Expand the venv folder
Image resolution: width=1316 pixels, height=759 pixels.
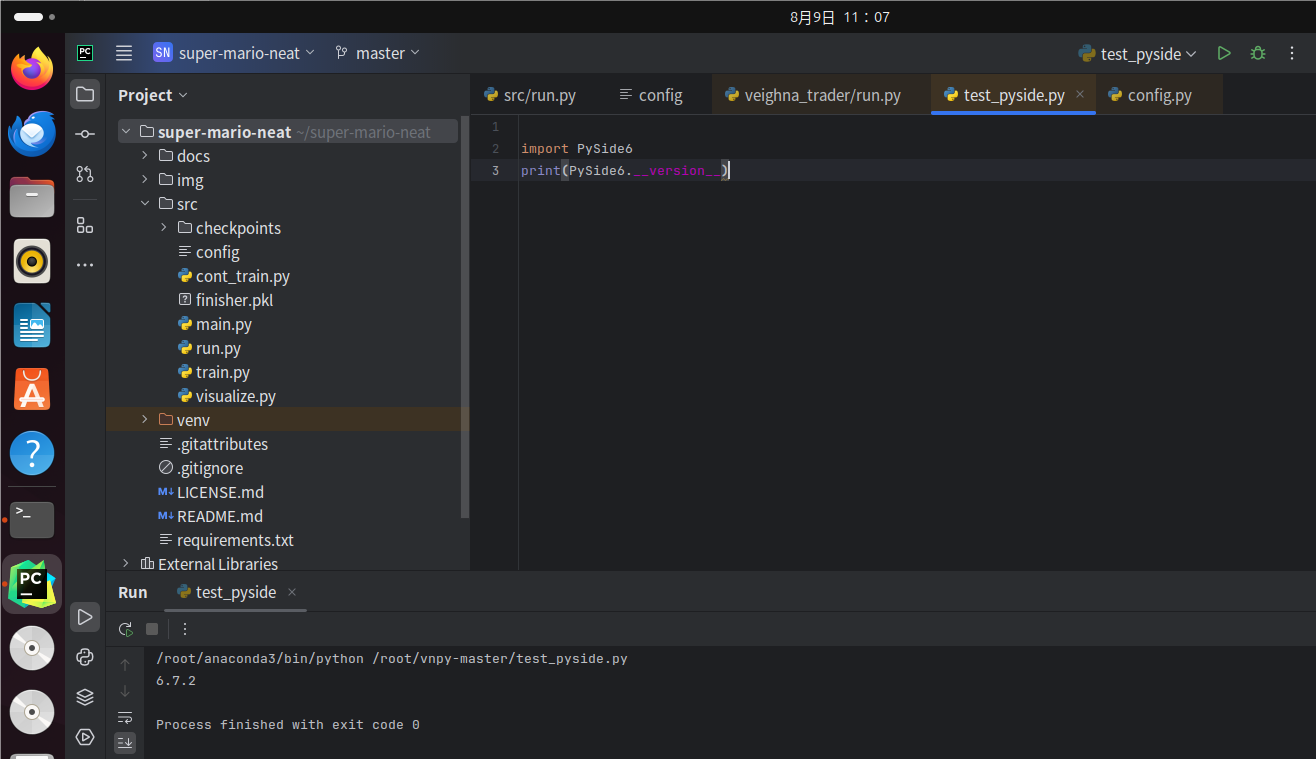click(x=145, y=420)
